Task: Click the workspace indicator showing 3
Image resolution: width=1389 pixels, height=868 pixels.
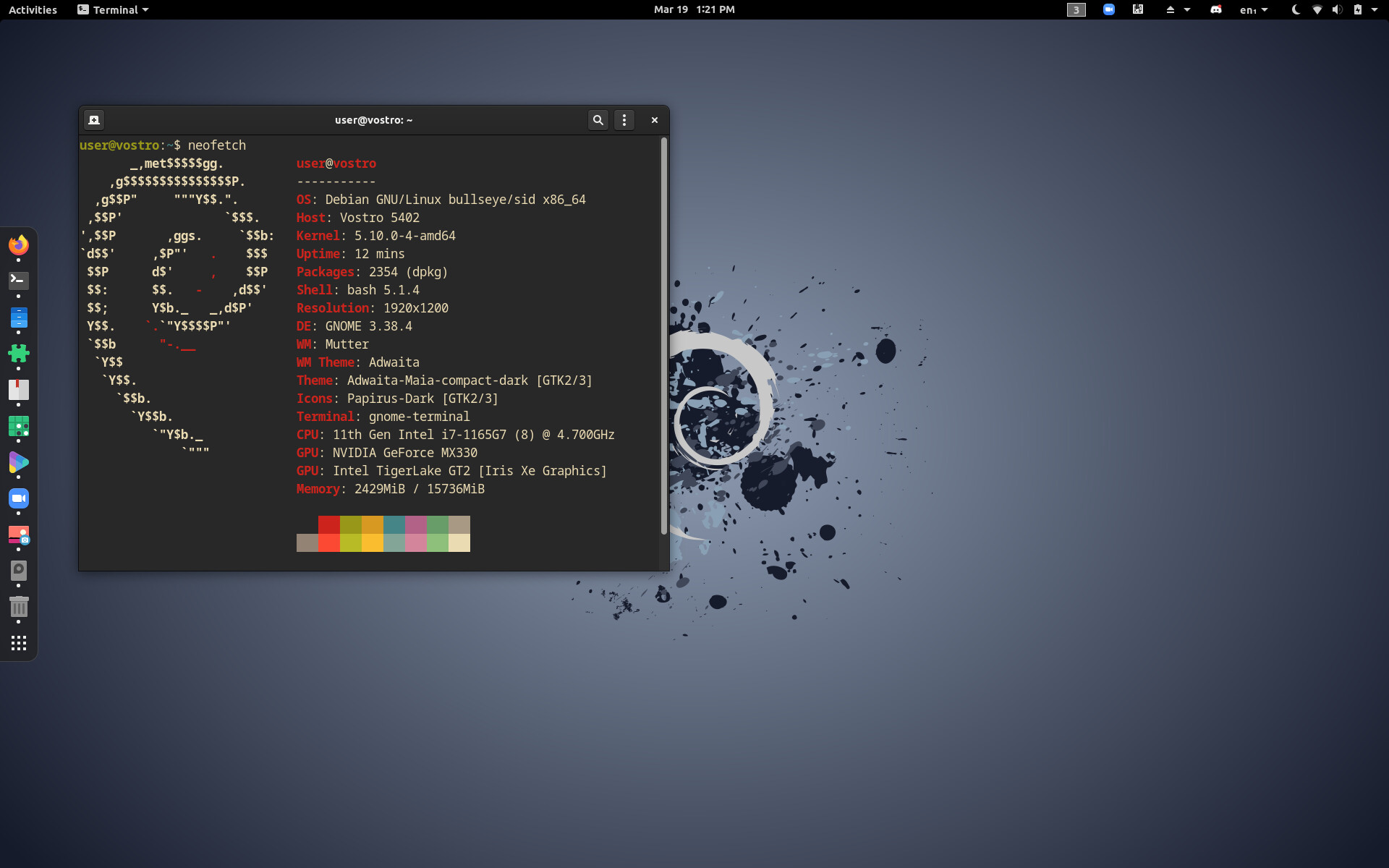Action: pos(1076,9)
